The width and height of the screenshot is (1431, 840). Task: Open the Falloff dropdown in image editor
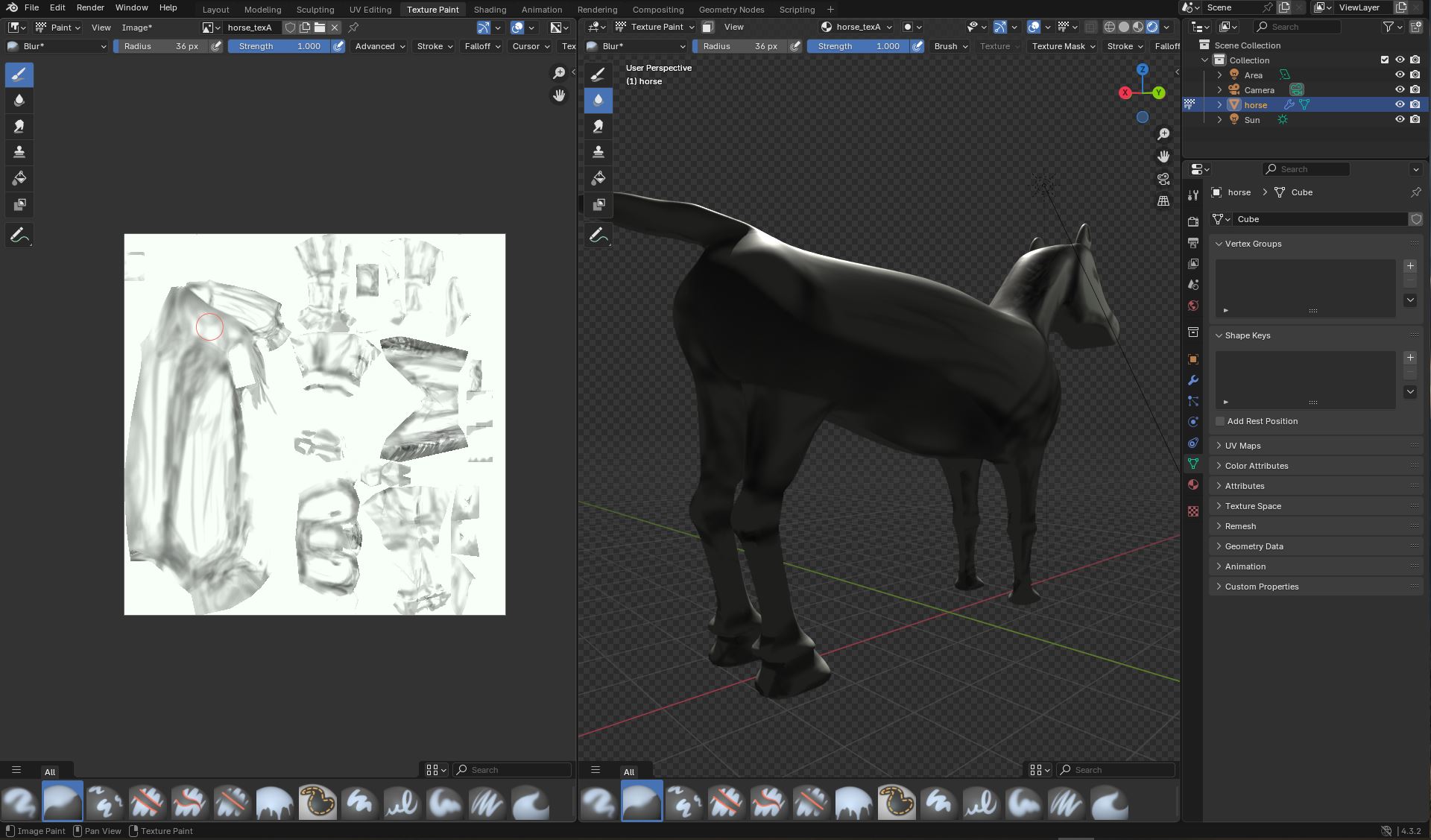pyautogui.click(x=482, y=46)
